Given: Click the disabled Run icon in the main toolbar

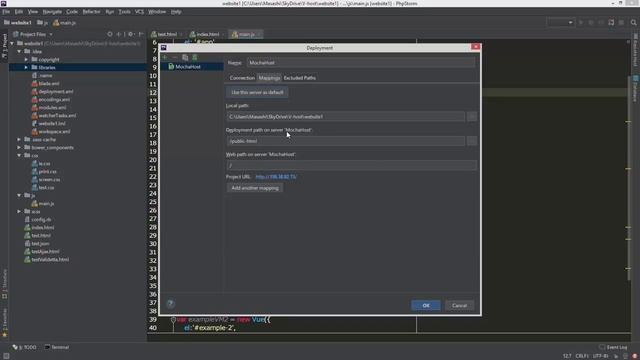Looking at the screenshot, I should point(581,22).
